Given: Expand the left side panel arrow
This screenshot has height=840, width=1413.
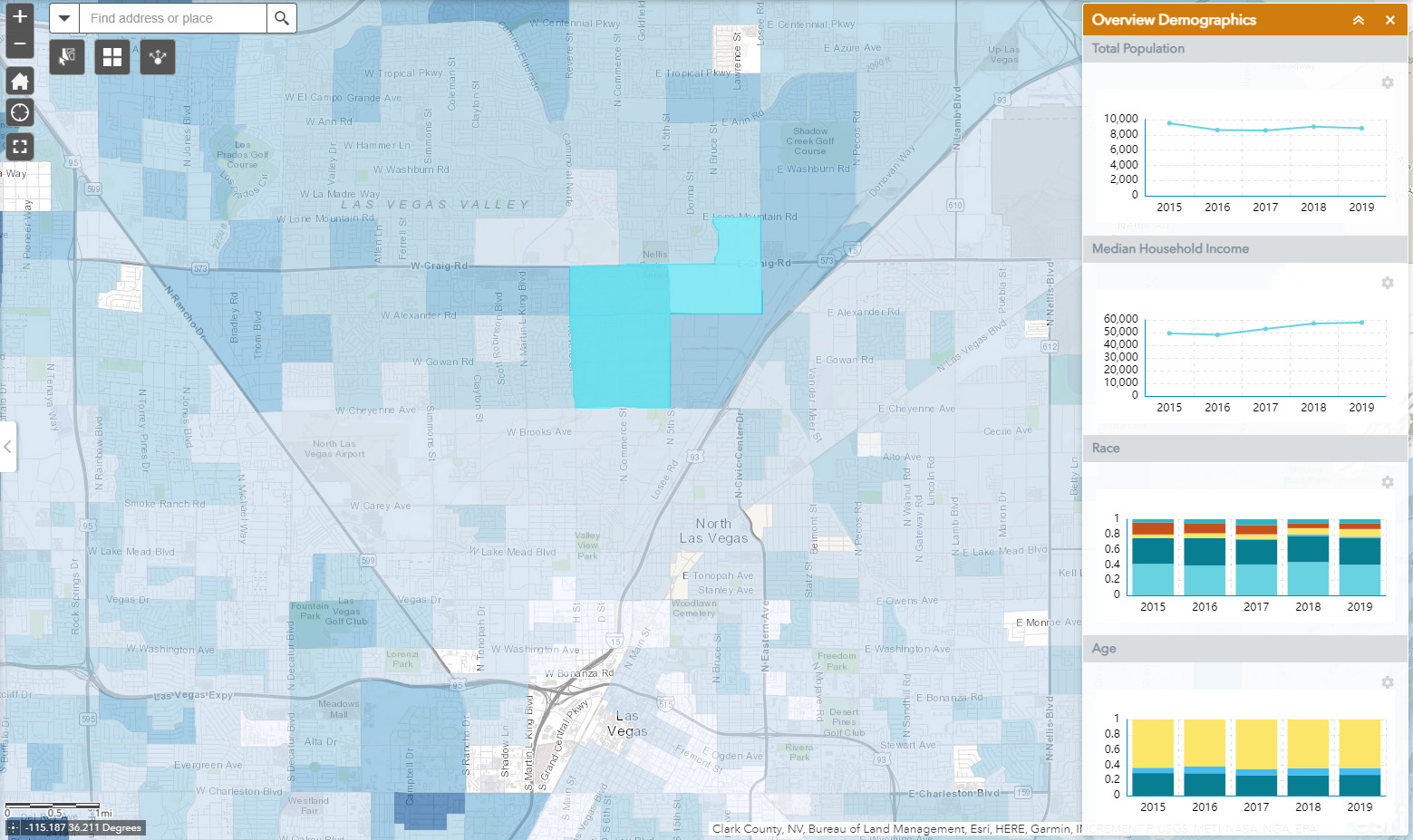Looking at the screenshot, I should [x=8, y=446].
